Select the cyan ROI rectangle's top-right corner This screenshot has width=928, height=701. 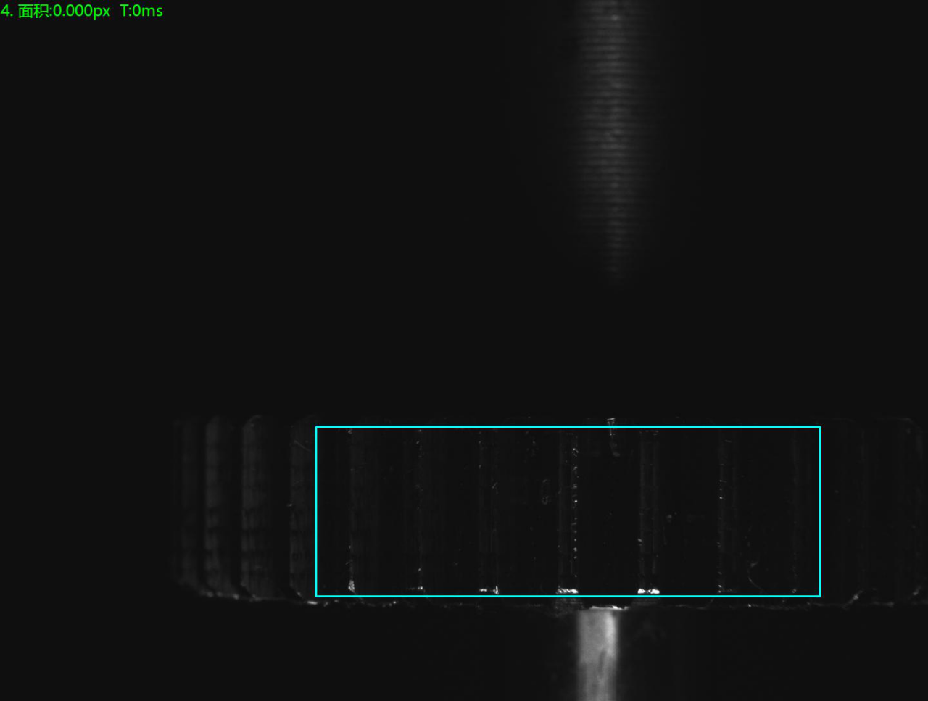[x=820, y=427]
